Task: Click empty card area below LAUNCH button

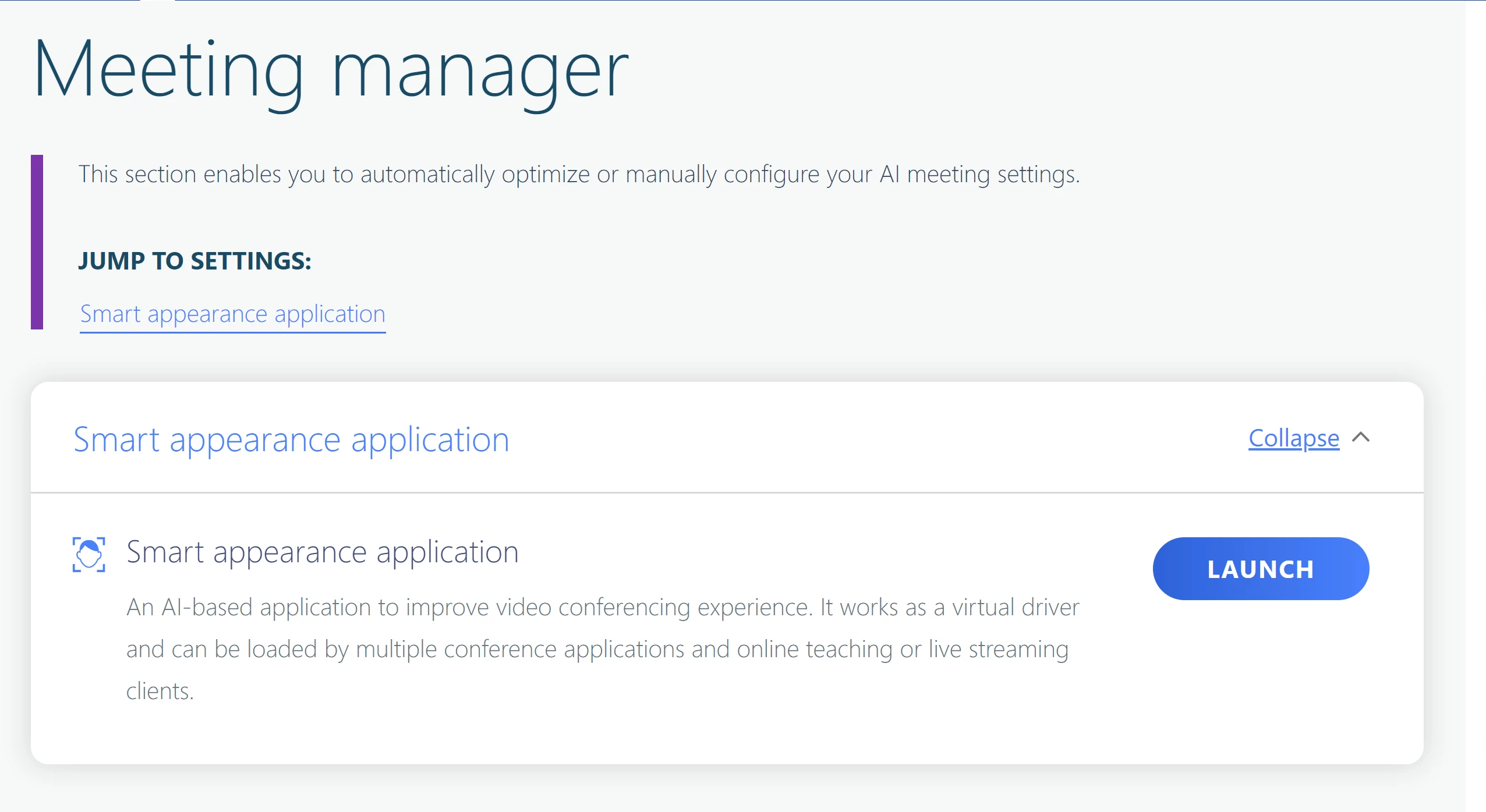Action: tap(1261, 681)
